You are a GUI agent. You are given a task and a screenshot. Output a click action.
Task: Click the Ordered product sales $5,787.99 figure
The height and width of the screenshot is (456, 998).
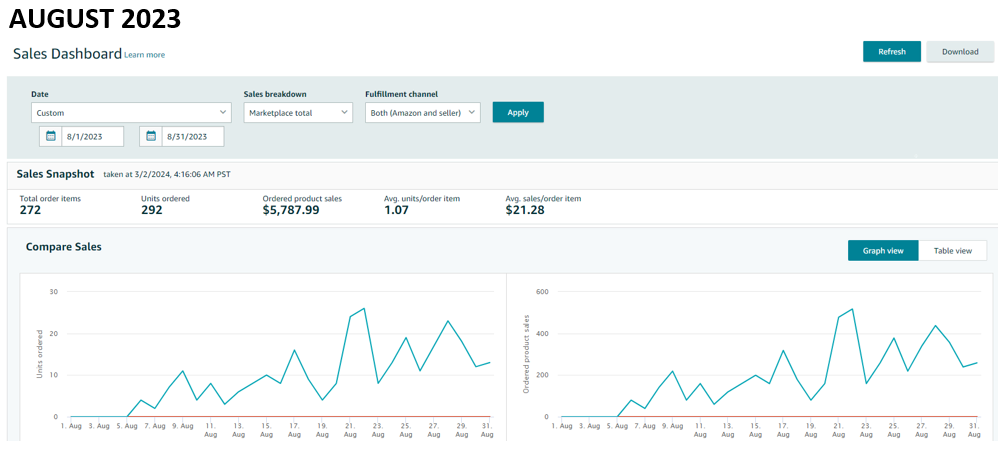[291, 211]
